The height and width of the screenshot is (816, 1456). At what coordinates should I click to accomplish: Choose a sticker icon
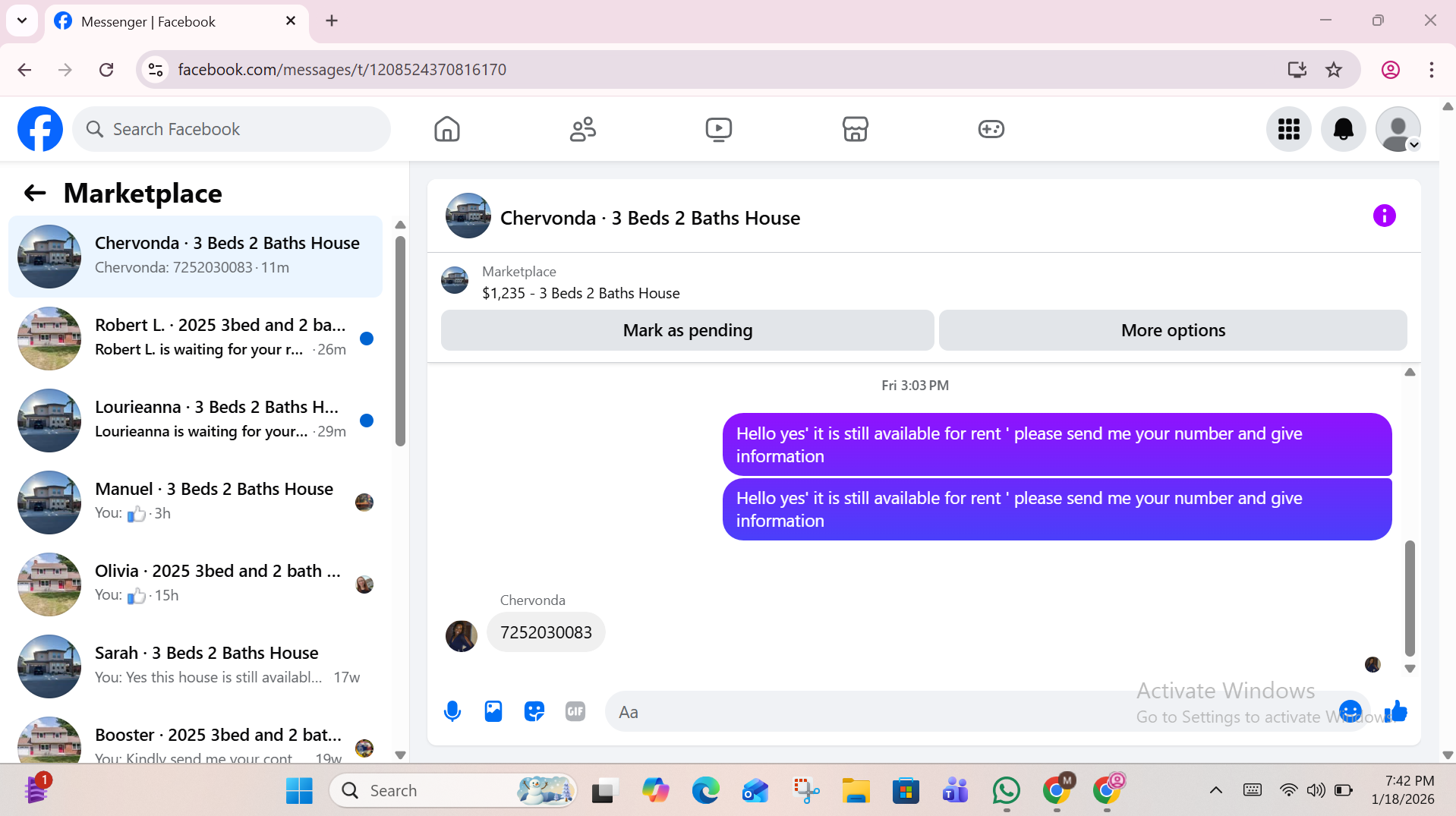tap(534, 711)
